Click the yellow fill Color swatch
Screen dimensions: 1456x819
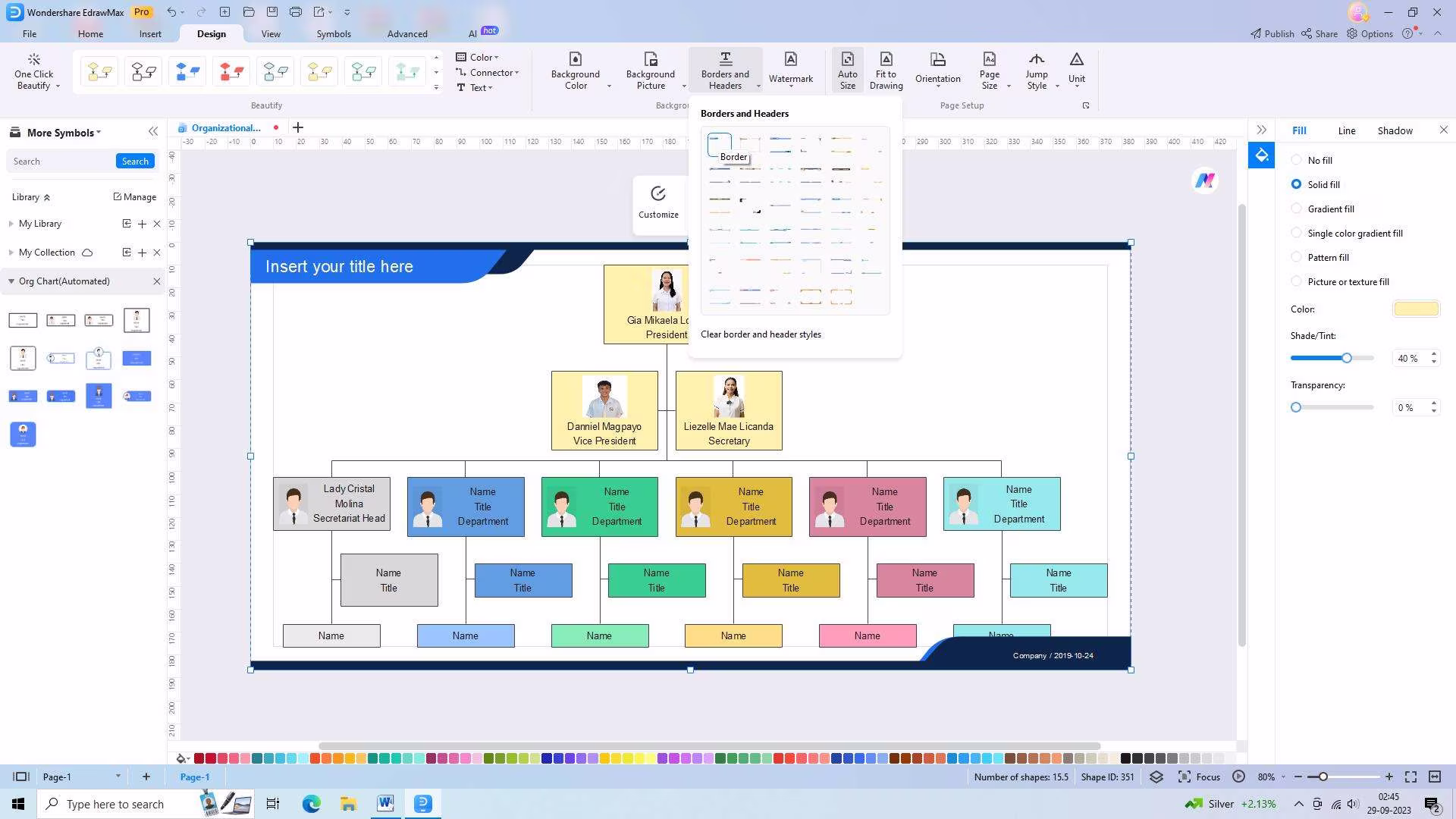coord(1415,309)
